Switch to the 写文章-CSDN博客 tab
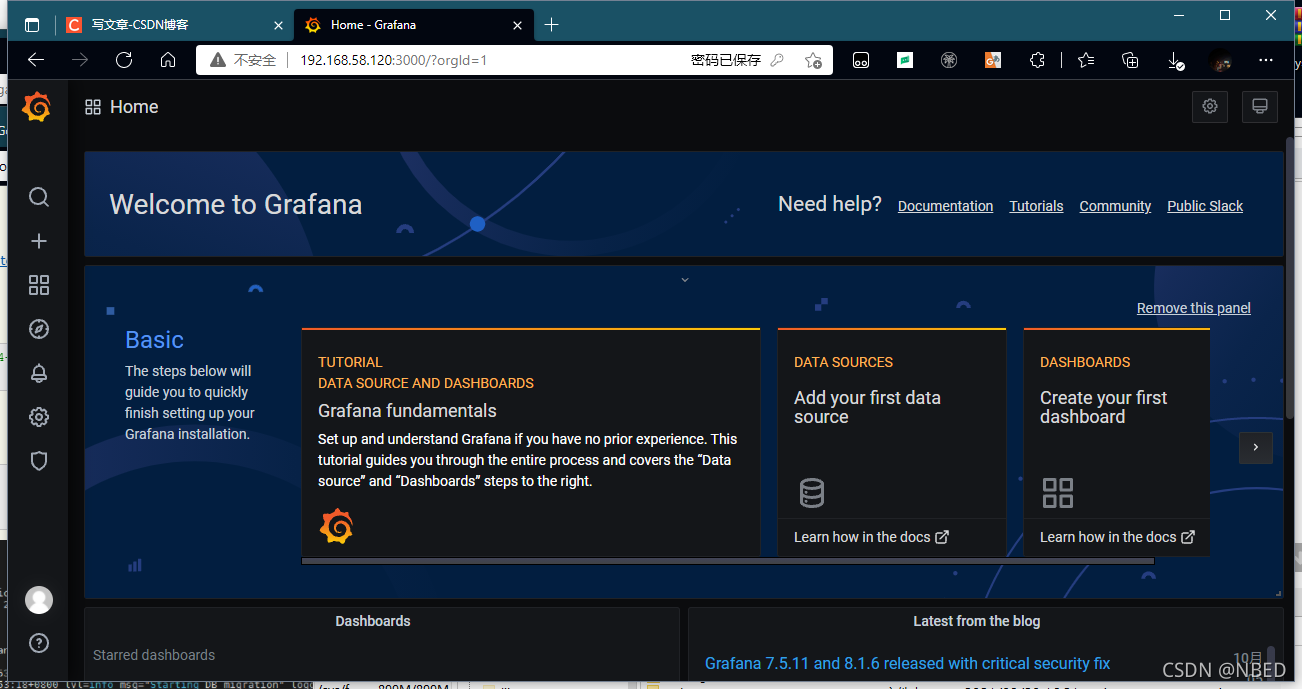The width and height of the screenshot is (1302, 689). (175, 25)
